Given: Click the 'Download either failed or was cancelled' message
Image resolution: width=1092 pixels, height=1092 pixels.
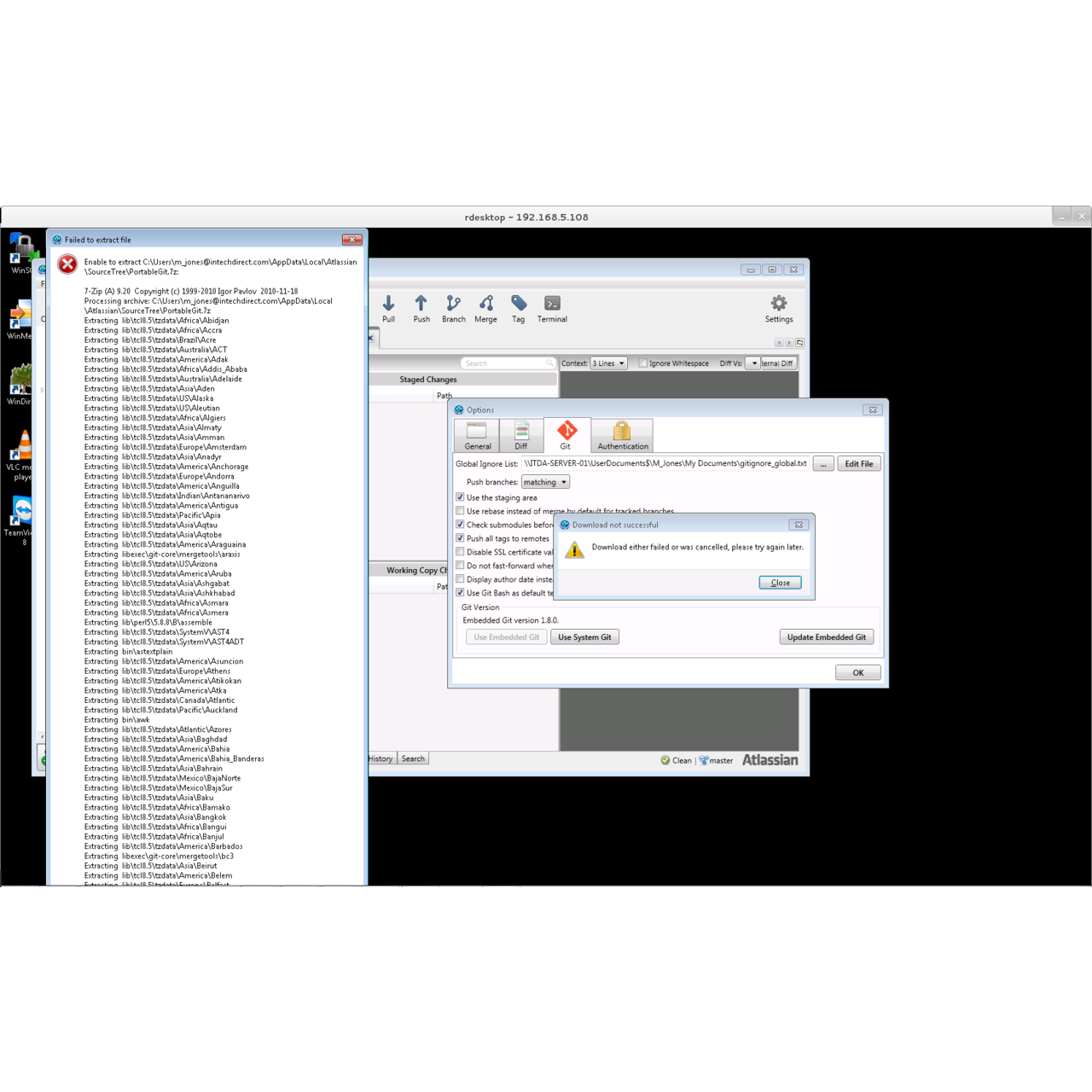Looking at the screenshot, I should click(697, 547).
